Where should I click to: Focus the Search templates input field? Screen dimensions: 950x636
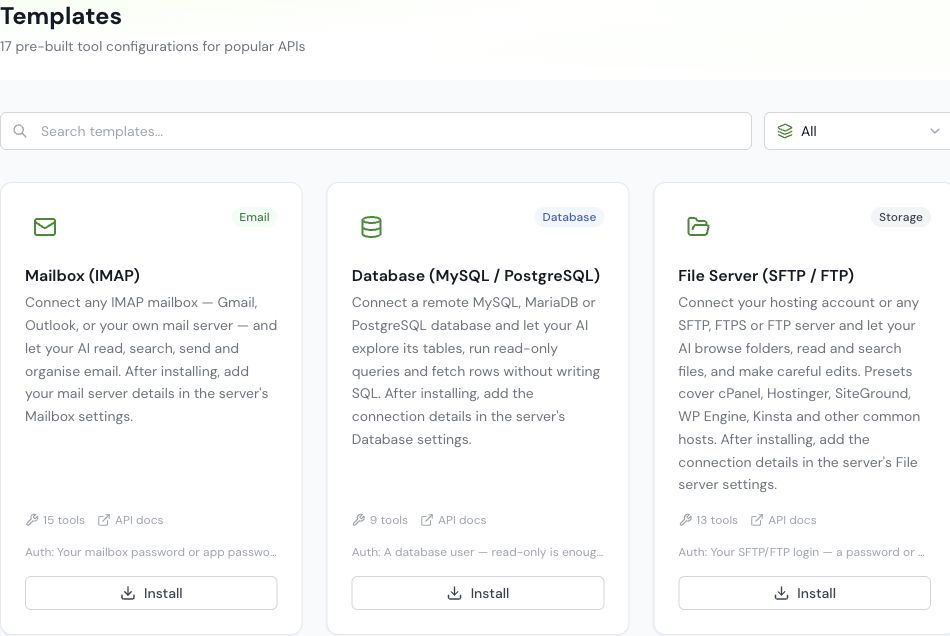click(376, 131)
